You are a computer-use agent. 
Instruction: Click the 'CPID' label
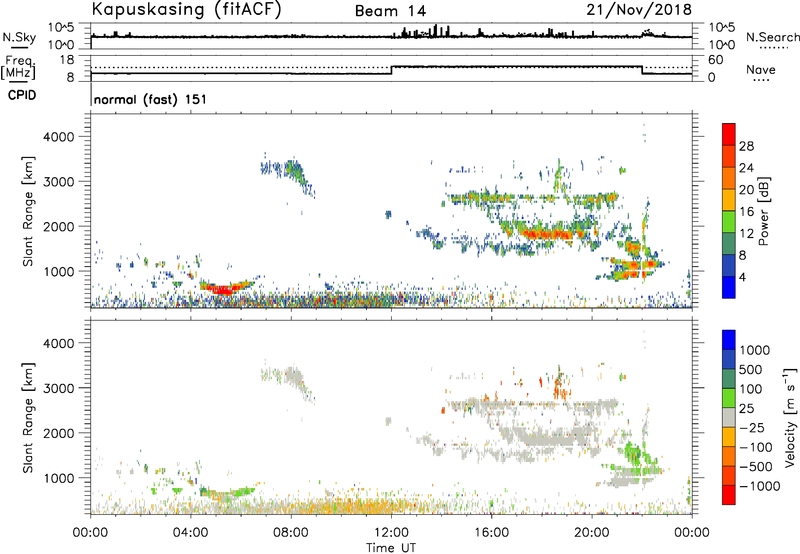pyautogui.click(x=22, y=95)
